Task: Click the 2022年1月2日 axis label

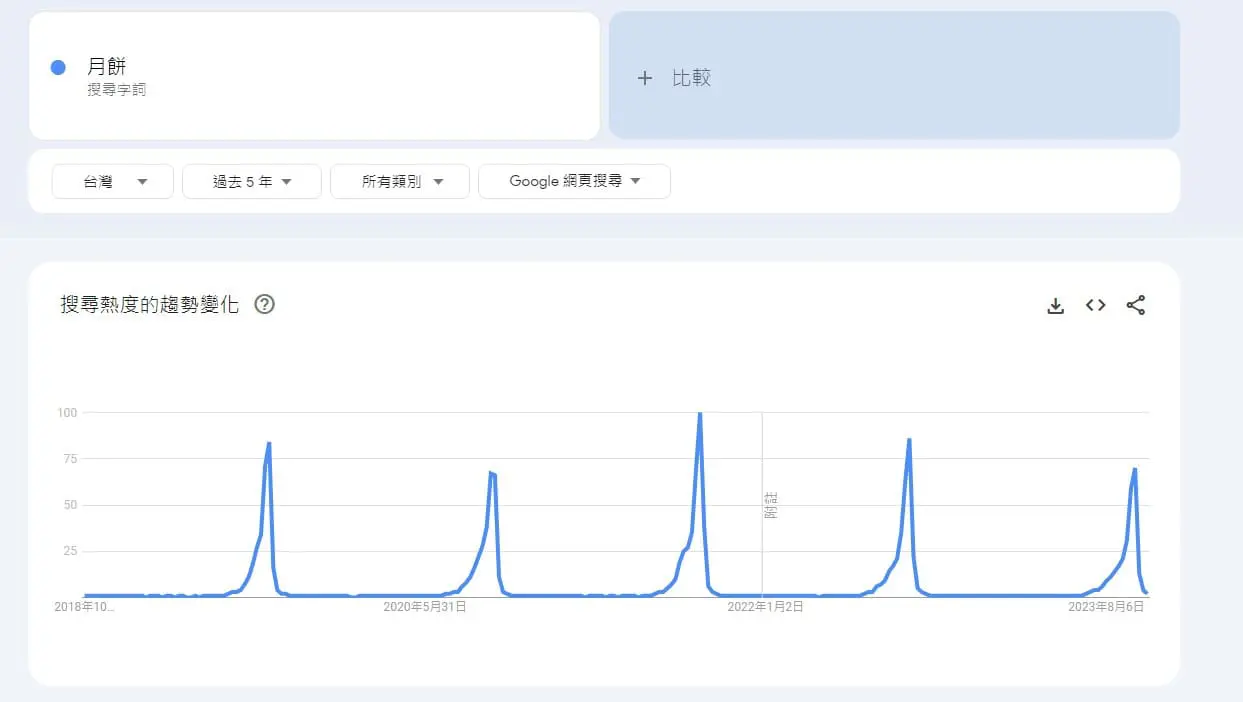Action: click(765, 606)
